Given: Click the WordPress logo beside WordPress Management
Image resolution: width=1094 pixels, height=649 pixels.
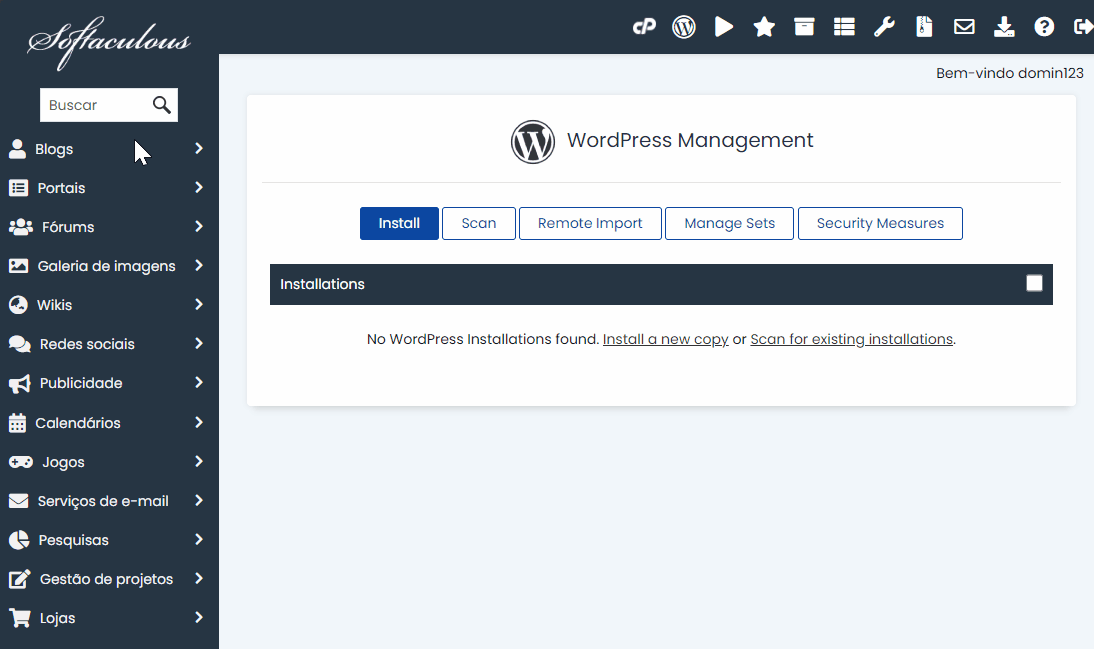Looking at the screenshot, I should click(533, 142).
